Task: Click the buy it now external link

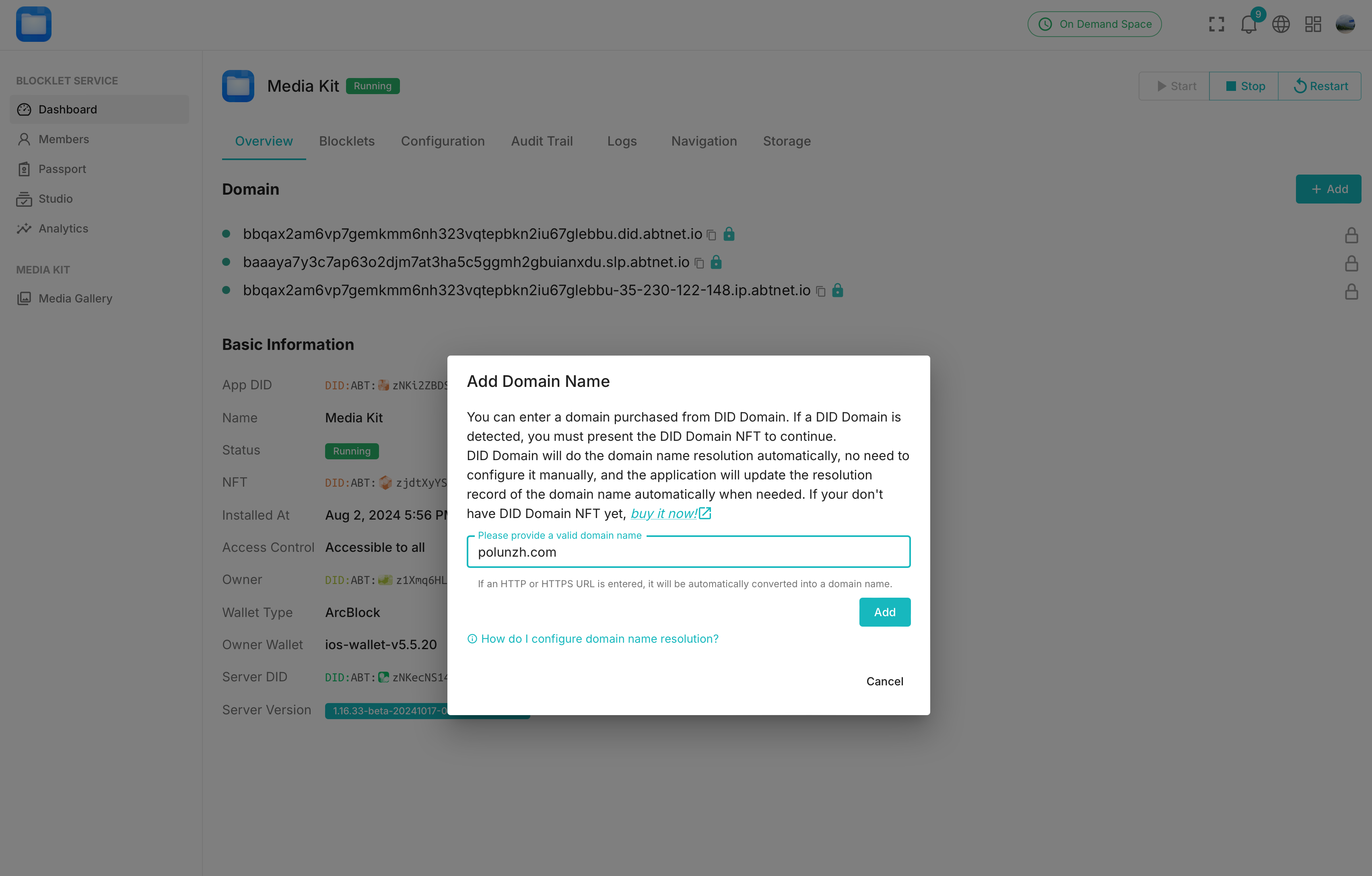Action: point(671,514)
